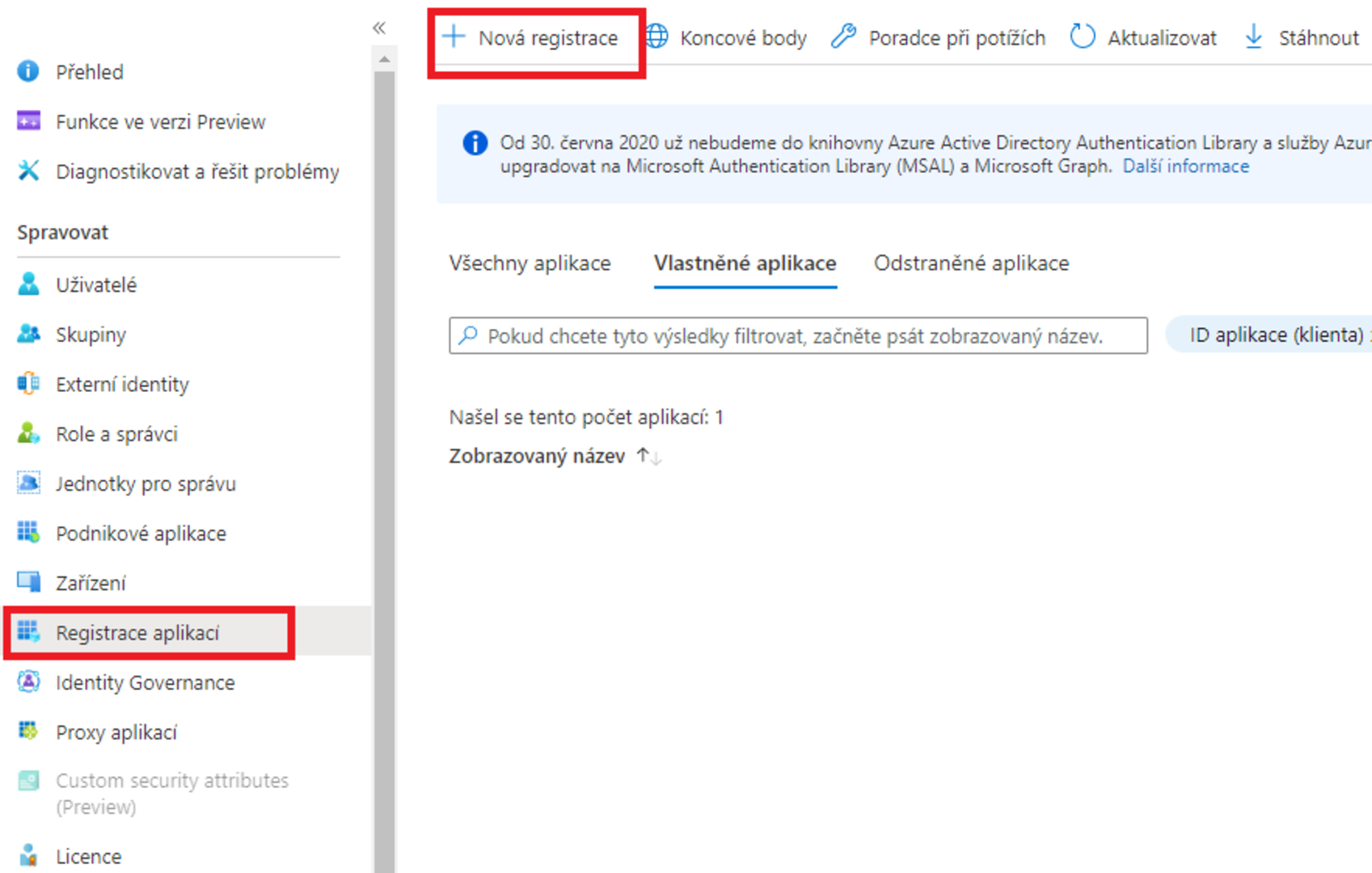Click the Nová registrace plus icon
This screenshot has width=1372, height=873.
(454, 37)
